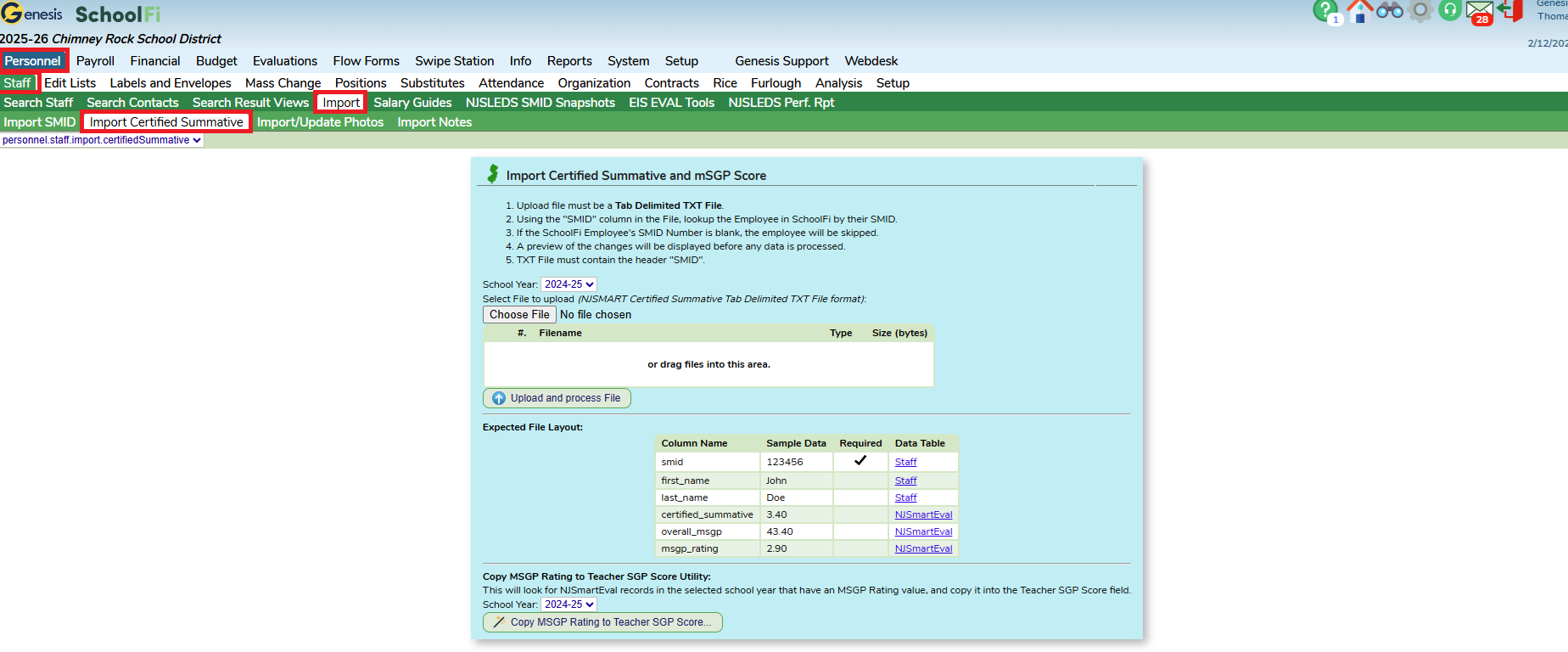Open the green question-mark help icon
1568x652 pixels.
1324,10
